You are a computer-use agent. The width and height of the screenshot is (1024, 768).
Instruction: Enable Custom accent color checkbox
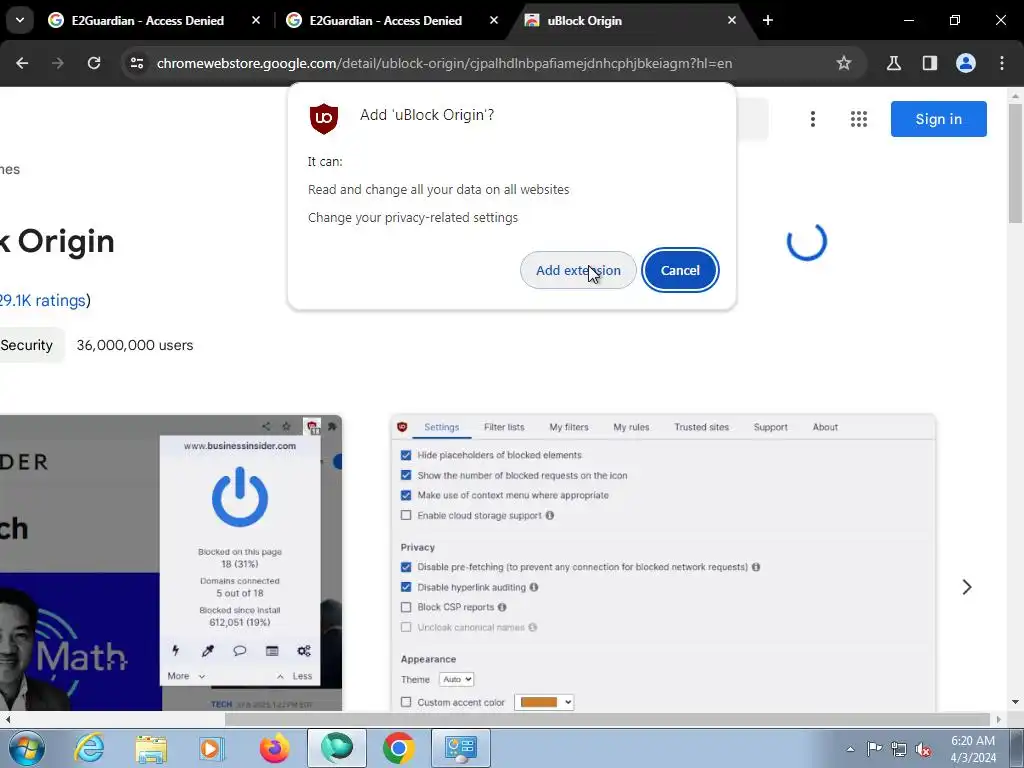click(x=406, y=702)
